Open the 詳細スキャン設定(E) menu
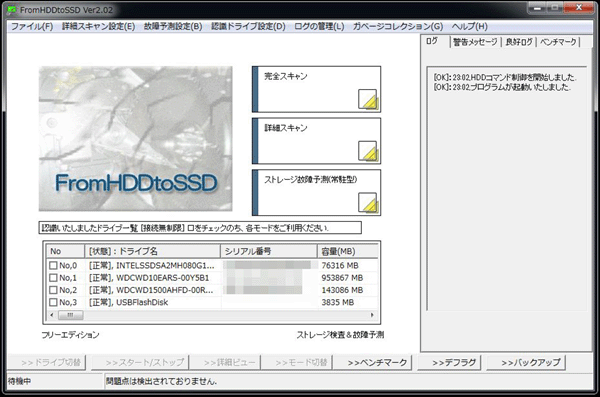The height and width of the screenshot is (397, 600). click(98, 26)
